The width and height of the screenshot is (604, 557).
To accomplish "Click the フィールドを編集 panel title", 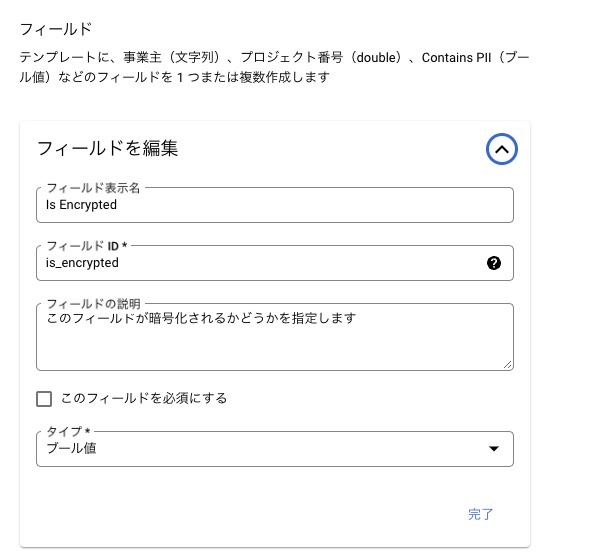I will click(x=107, y=148).
